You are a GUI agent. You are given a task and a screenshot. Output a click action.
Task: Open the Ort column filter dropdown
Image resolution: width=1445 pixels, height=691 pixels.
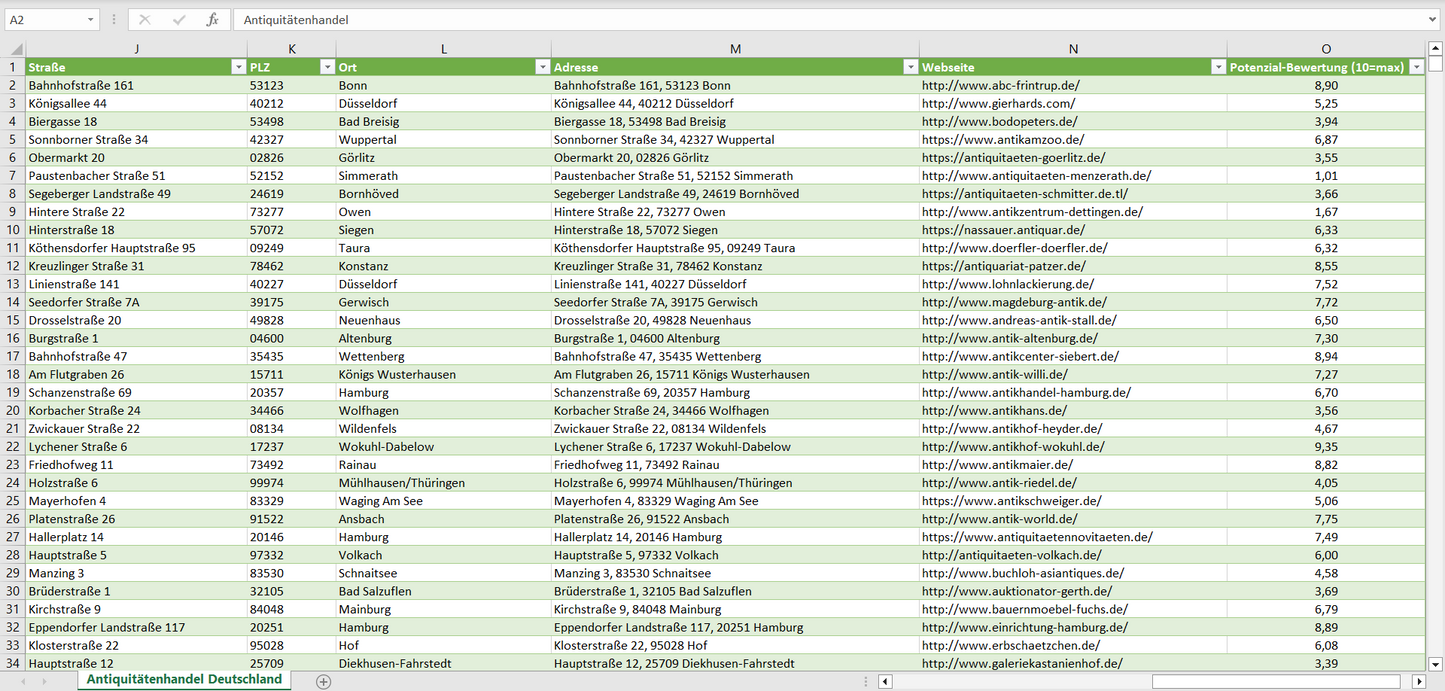pyautogui.click(x=542, y=67)
